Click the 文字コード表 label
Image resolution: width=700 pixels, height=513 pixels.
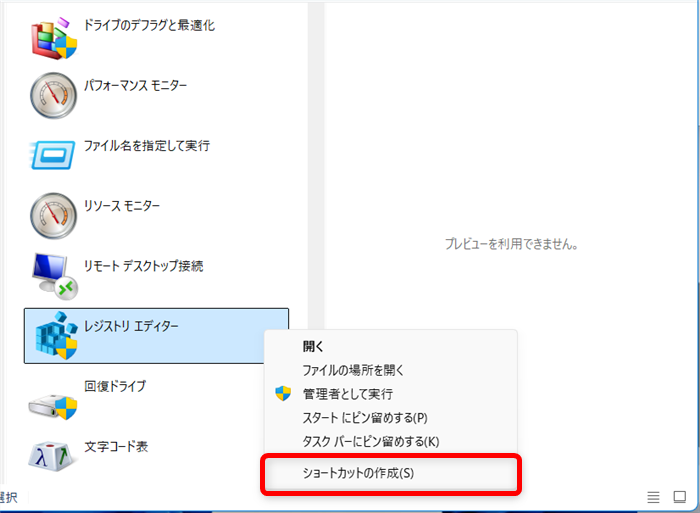(116, 446)
